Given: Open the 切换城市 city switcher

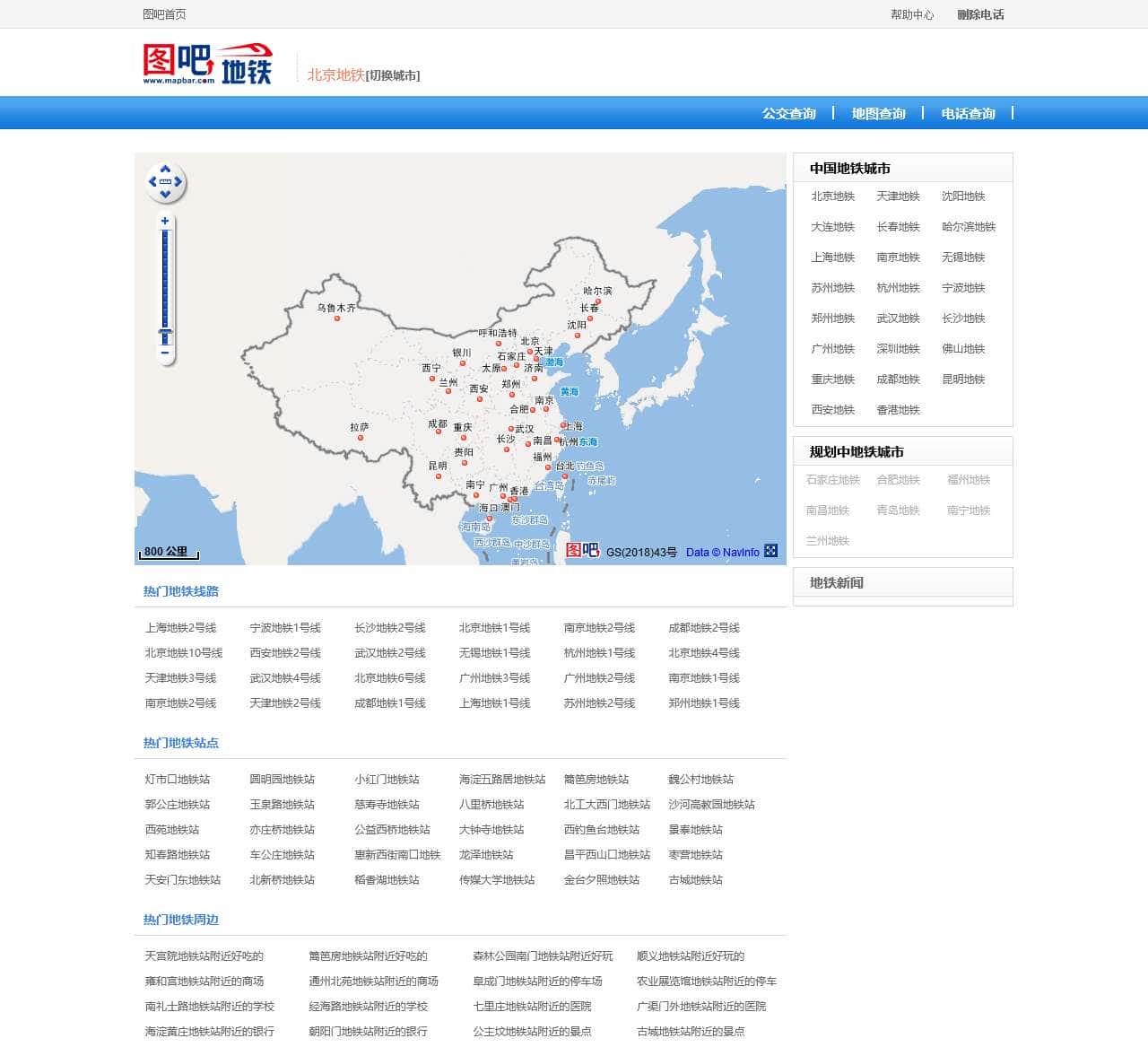Looking at the screenshot, I should click(x=393, y=75).
